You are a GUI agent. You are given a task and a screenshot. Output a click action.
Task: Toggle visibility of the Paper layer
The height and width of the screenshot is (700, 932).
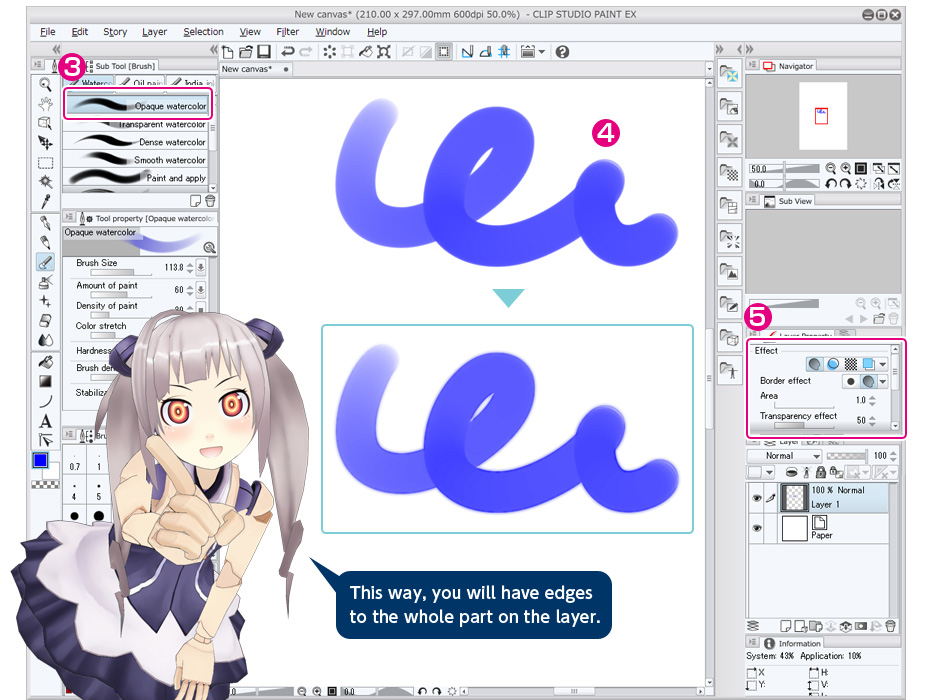coord(755,528)
